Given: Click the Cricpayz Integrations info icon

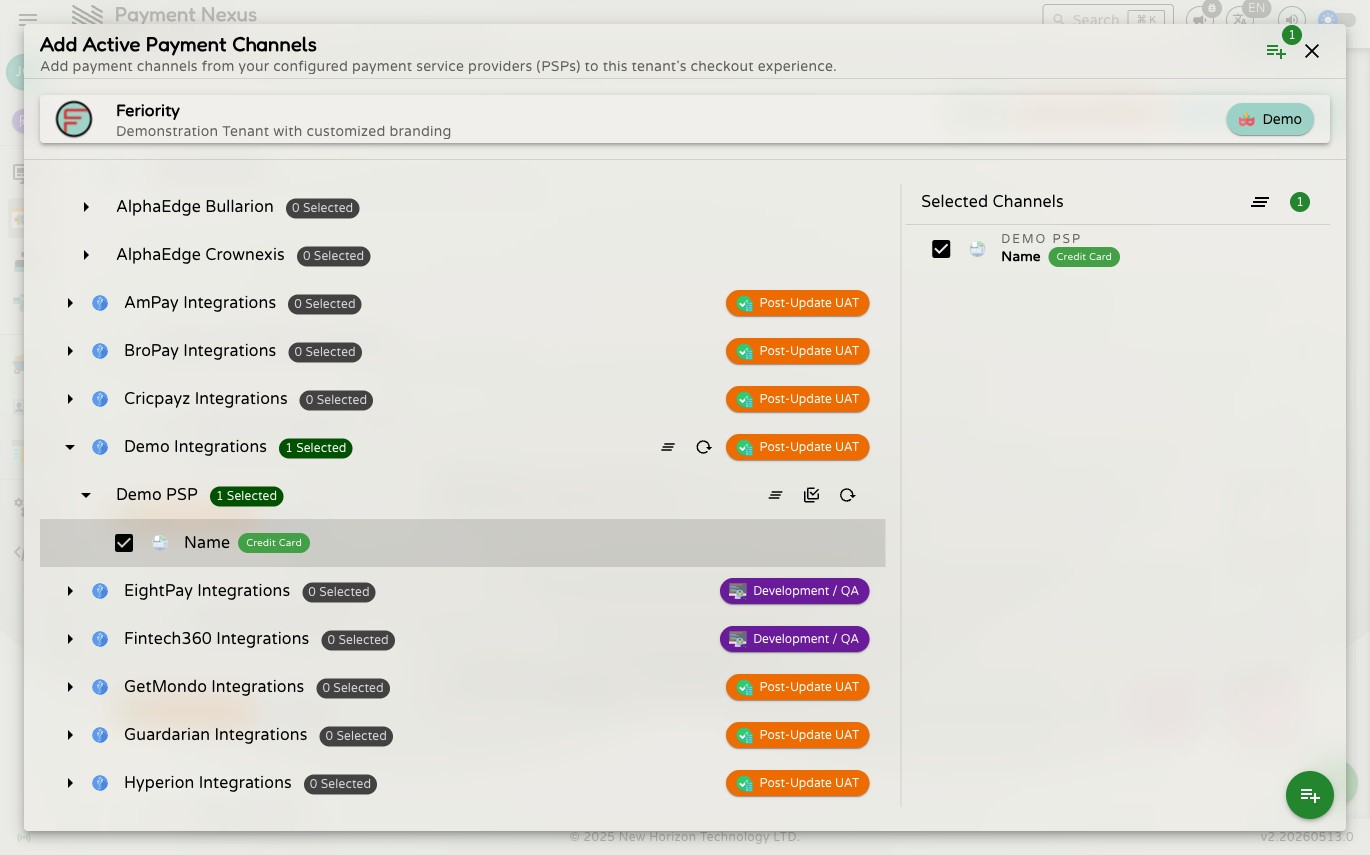Looking at the screenshot, I should tap(100, 399).
